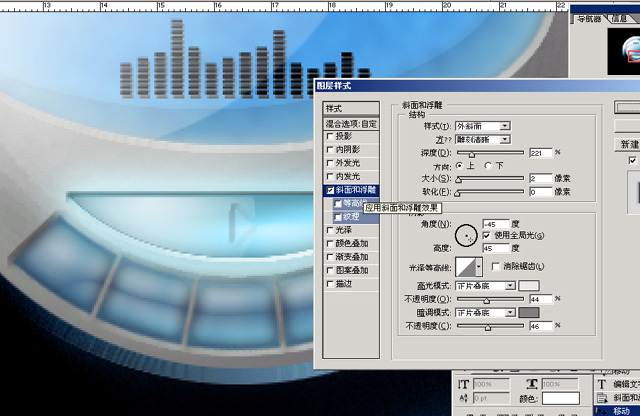The image size is (640, 416).
Task: Select the 斜面和浮雕 history state icon
Action: point(602,398)
